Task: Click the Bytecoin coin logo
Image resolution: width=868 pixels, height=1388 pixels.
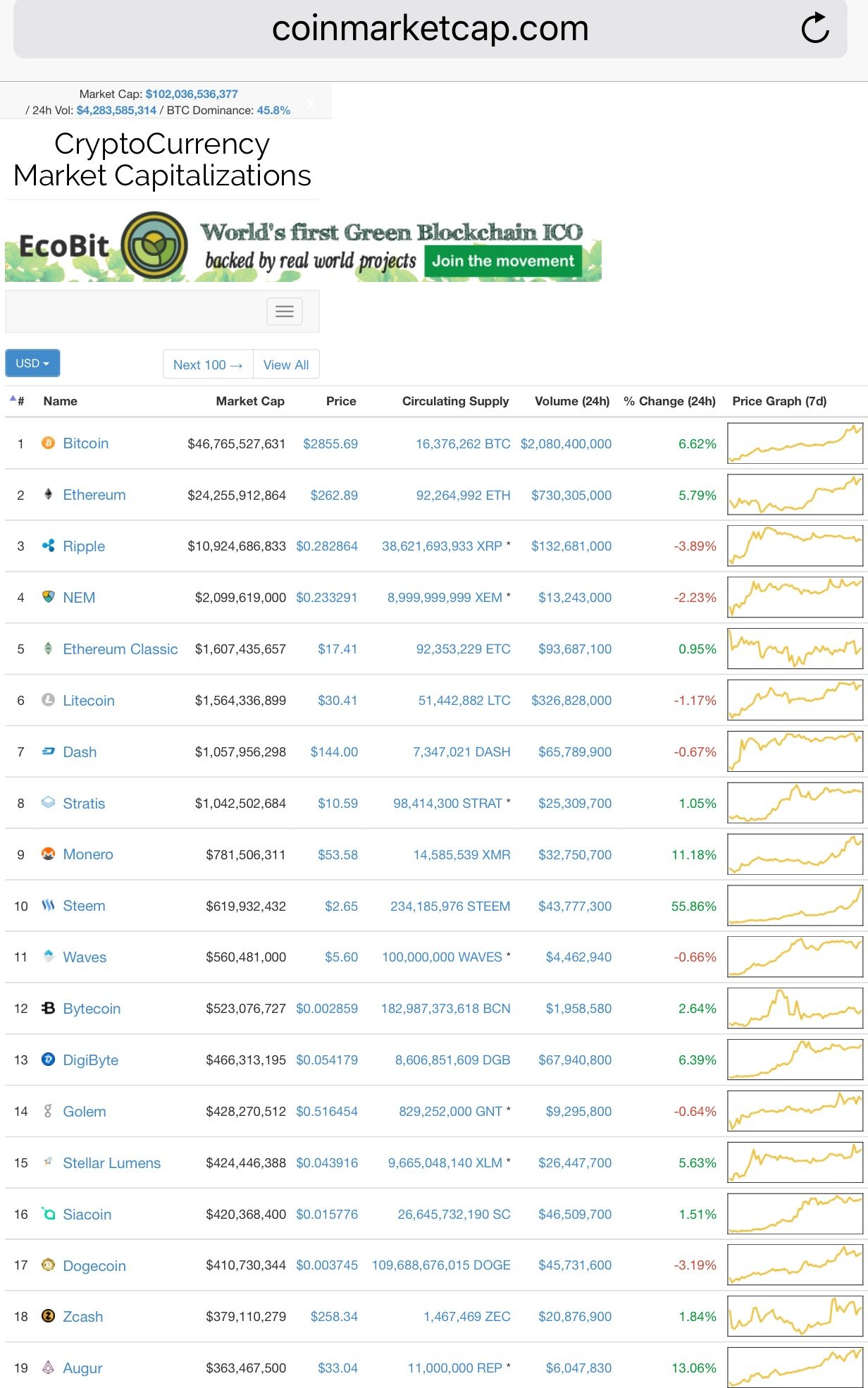Action: click(x=48, y=1008)
